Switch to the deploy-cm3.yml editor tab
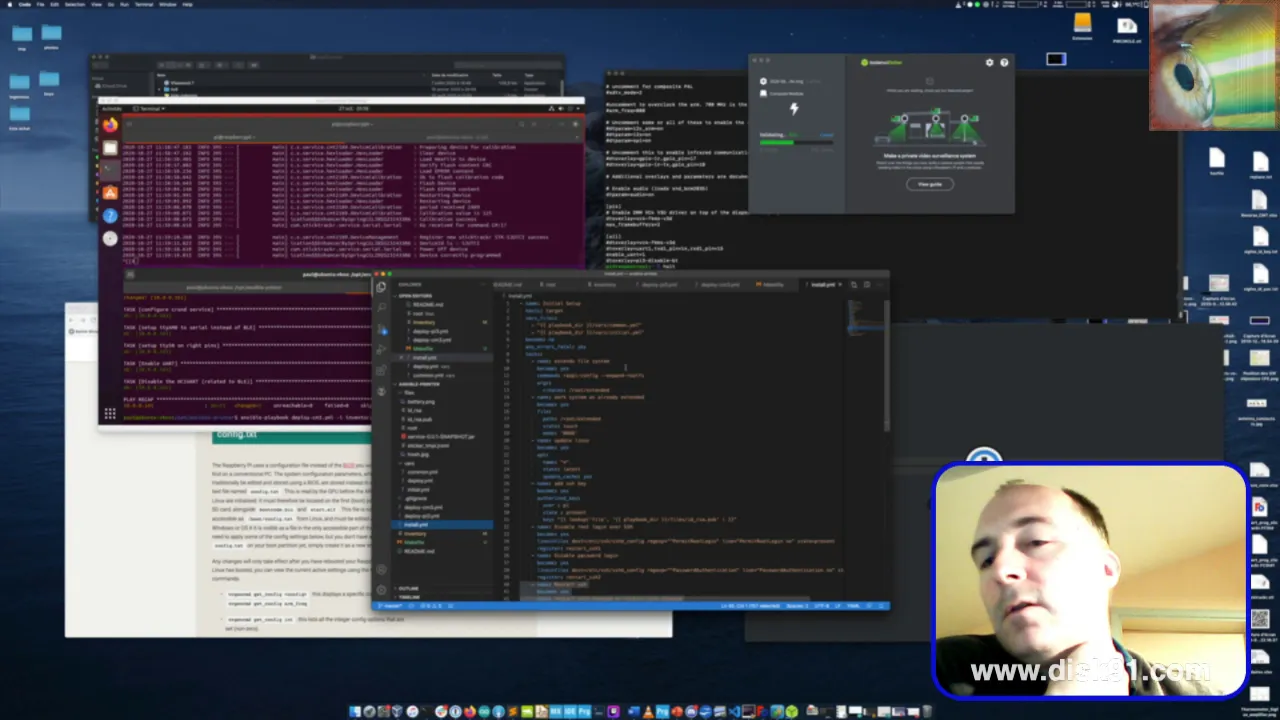 point(720,284)
